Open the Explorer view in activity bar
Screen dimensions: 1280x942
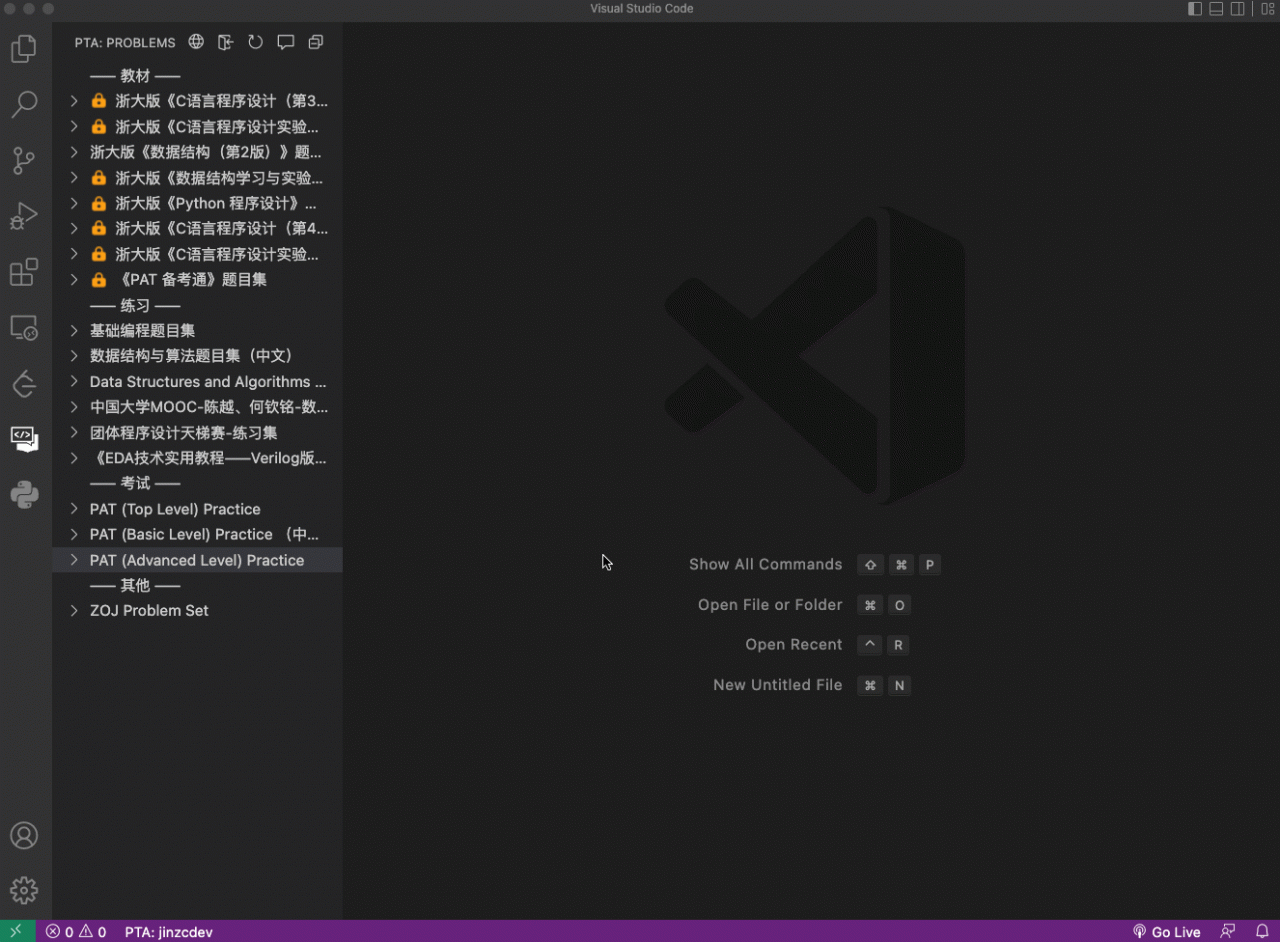(x=24, y=48)
